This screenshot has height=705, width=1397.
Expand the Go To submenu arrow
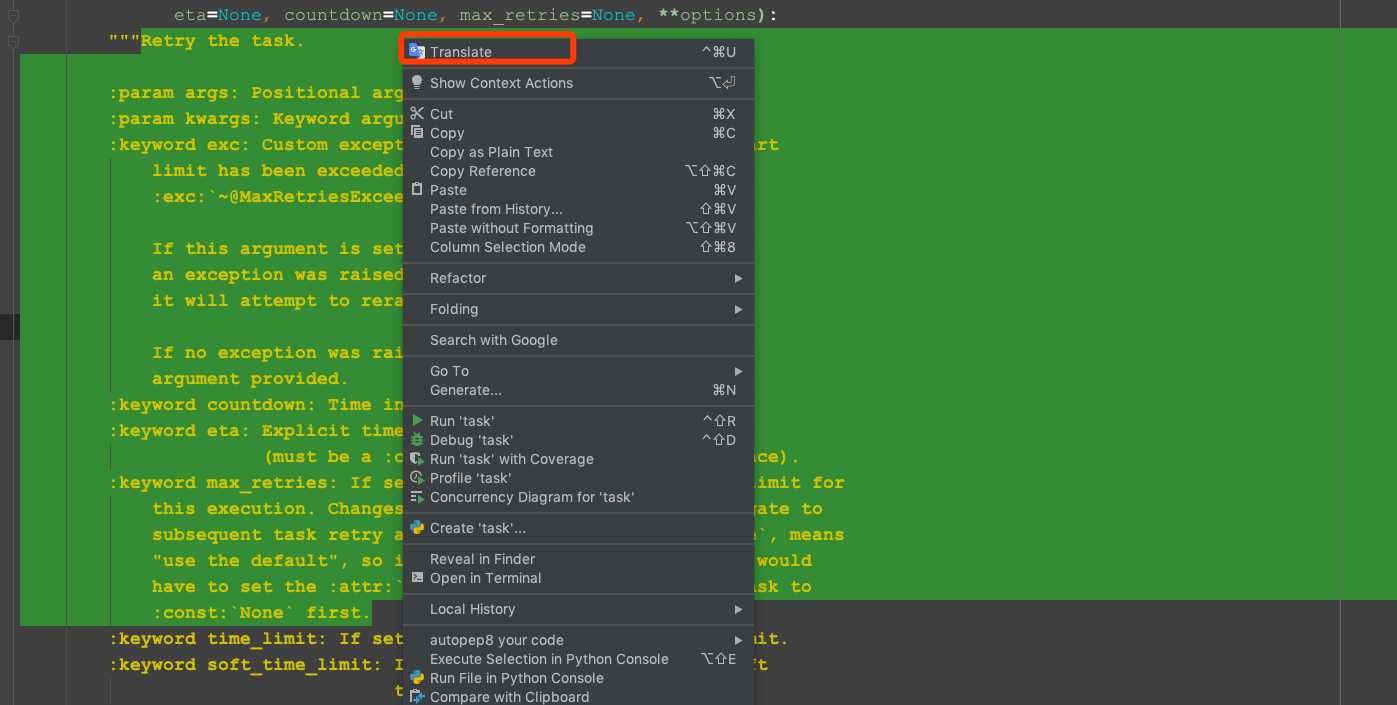tap(738, 371)
